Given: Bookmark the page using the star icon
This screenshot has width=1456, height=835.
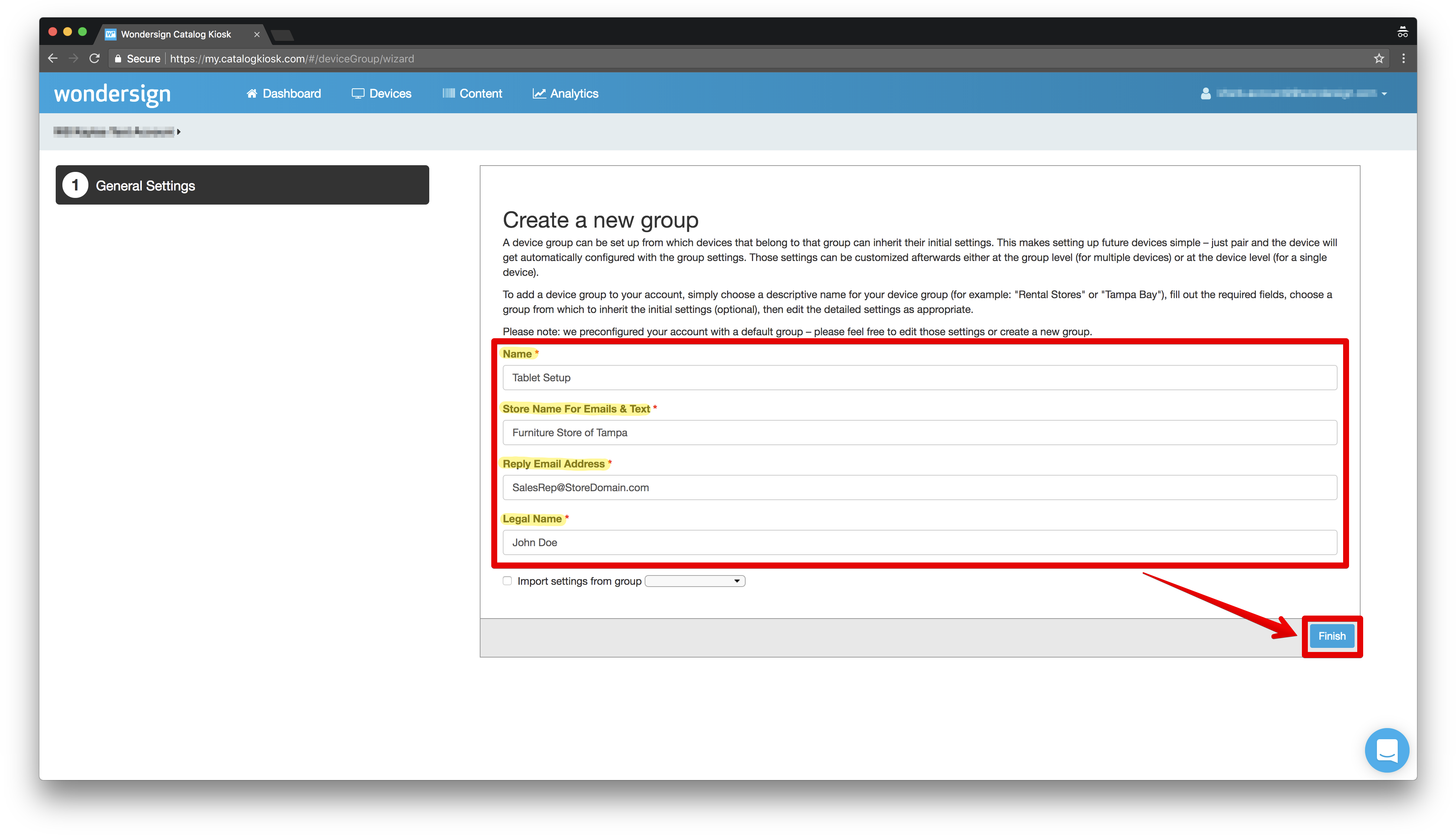Looking at the screenshot, I should (1380, 58).
